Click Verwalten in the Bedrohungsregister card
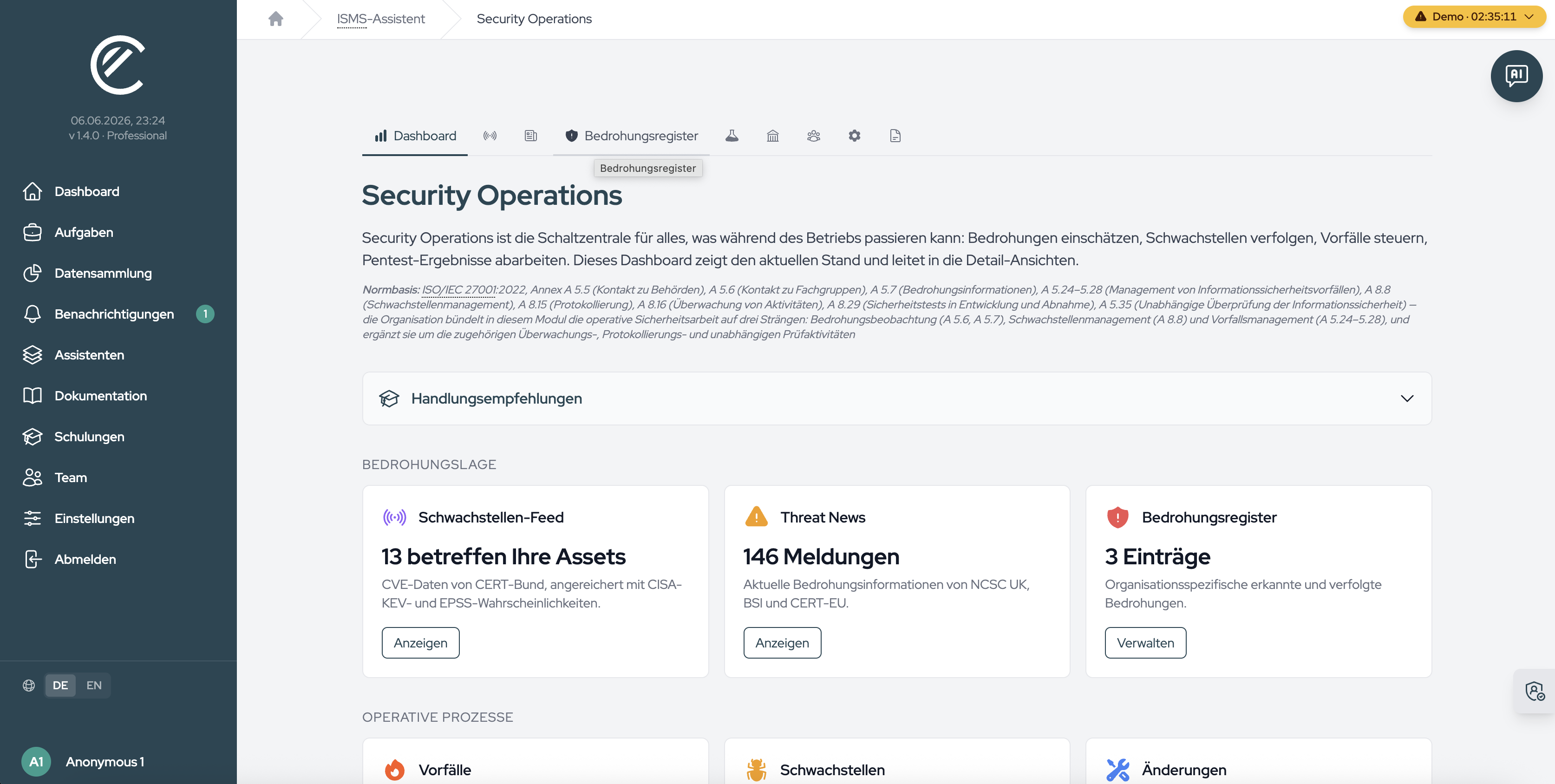 click(x=1145, y=643)
